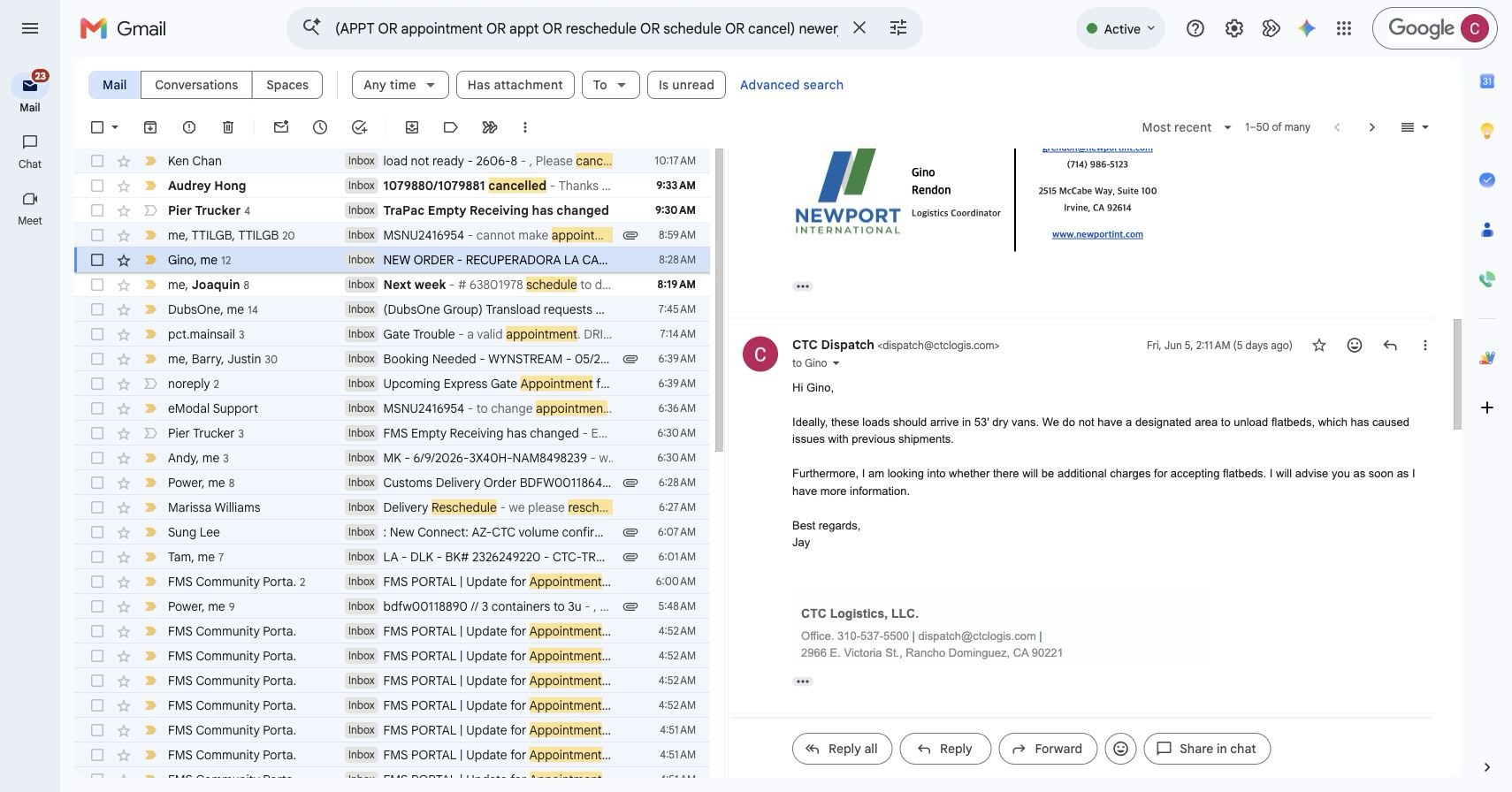Star the CTC Dispatch message
Screen dimensions: 1512x792
click(1319, 346)
